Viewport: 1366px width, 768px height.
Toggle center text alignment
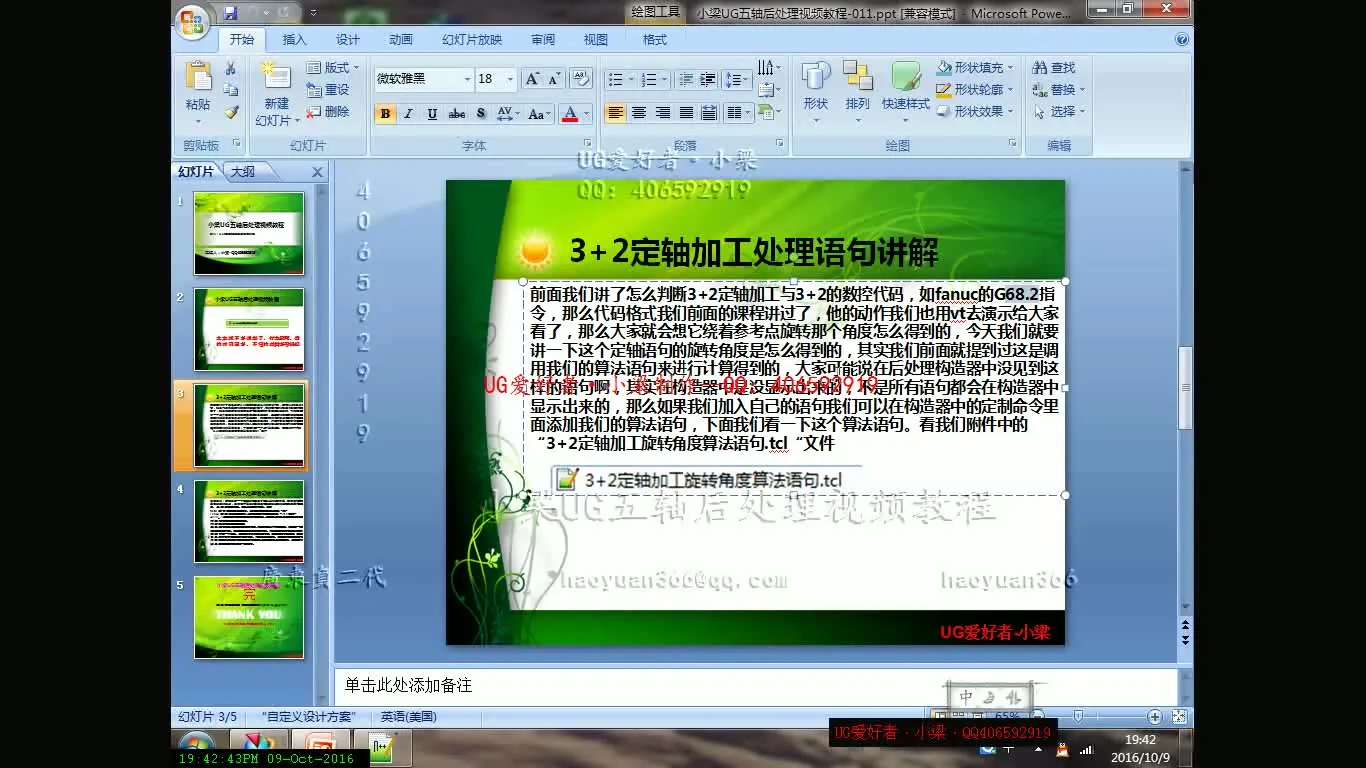point(639,114)
